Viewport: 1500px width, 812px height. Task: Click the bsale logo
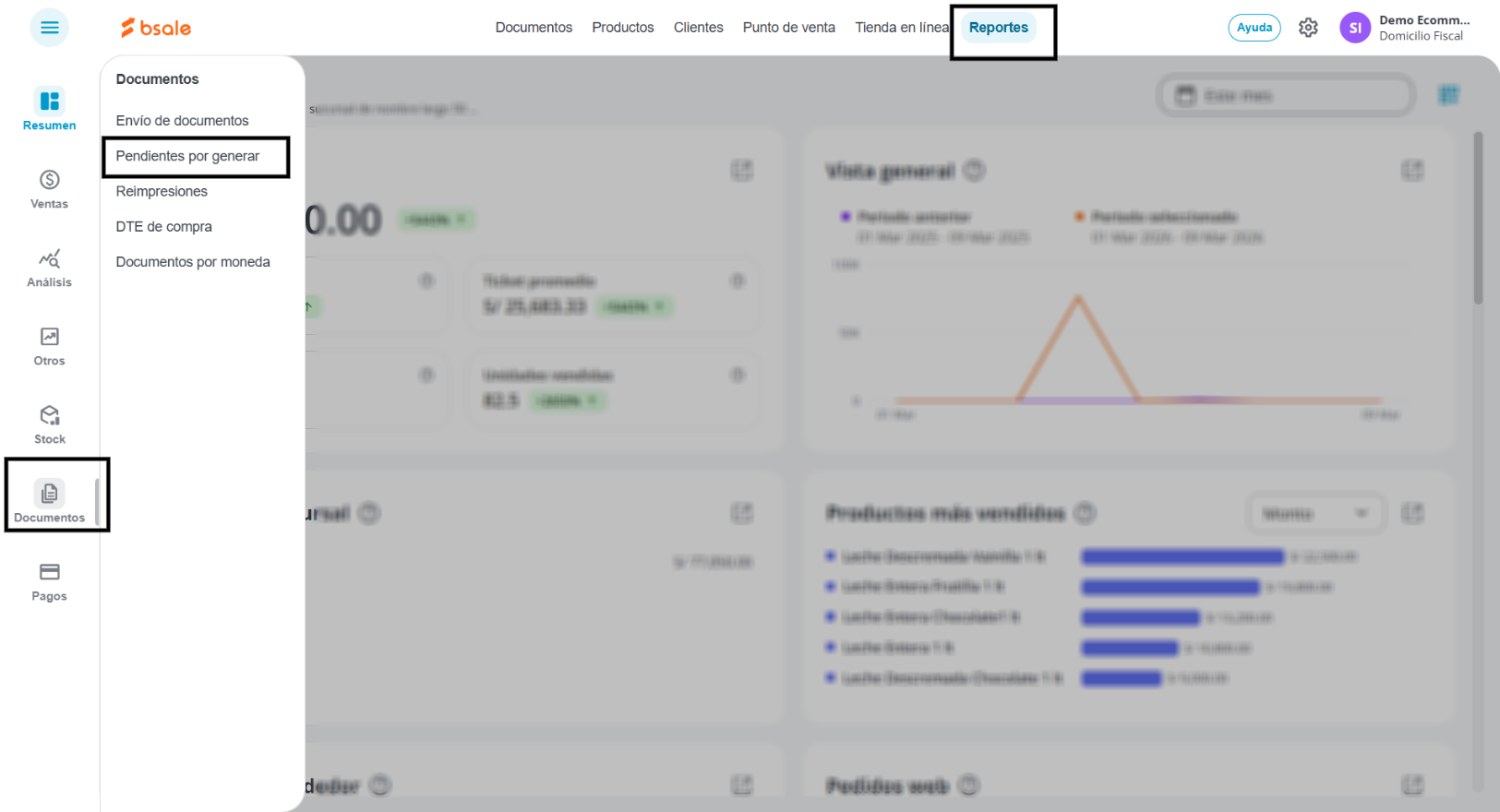pyautogui.click(x=156, y=28)
